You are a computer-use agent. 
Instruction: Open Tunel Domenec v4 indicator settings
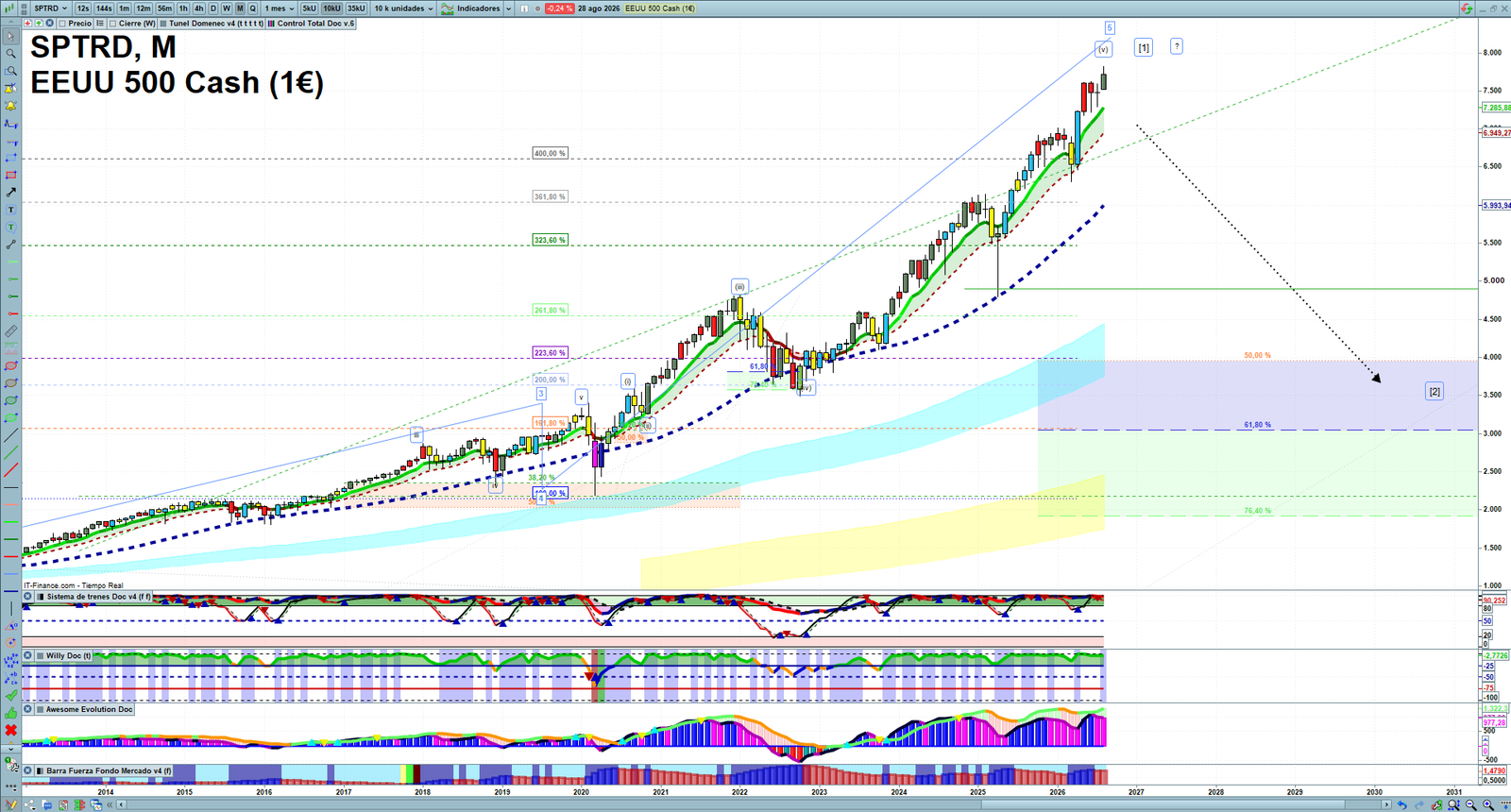coord(212,24)
